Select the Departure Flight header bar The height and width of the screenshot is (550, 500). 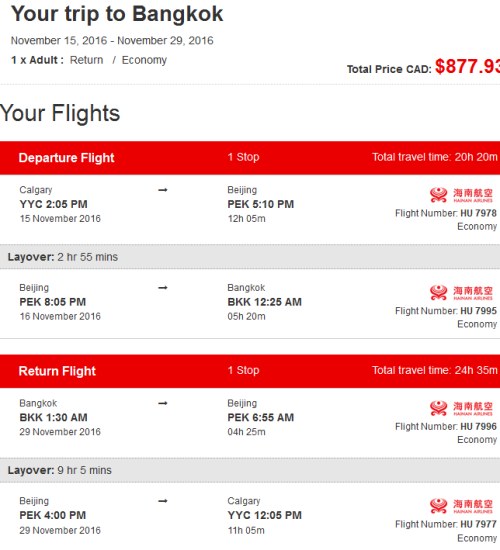(x=250, y=158)
